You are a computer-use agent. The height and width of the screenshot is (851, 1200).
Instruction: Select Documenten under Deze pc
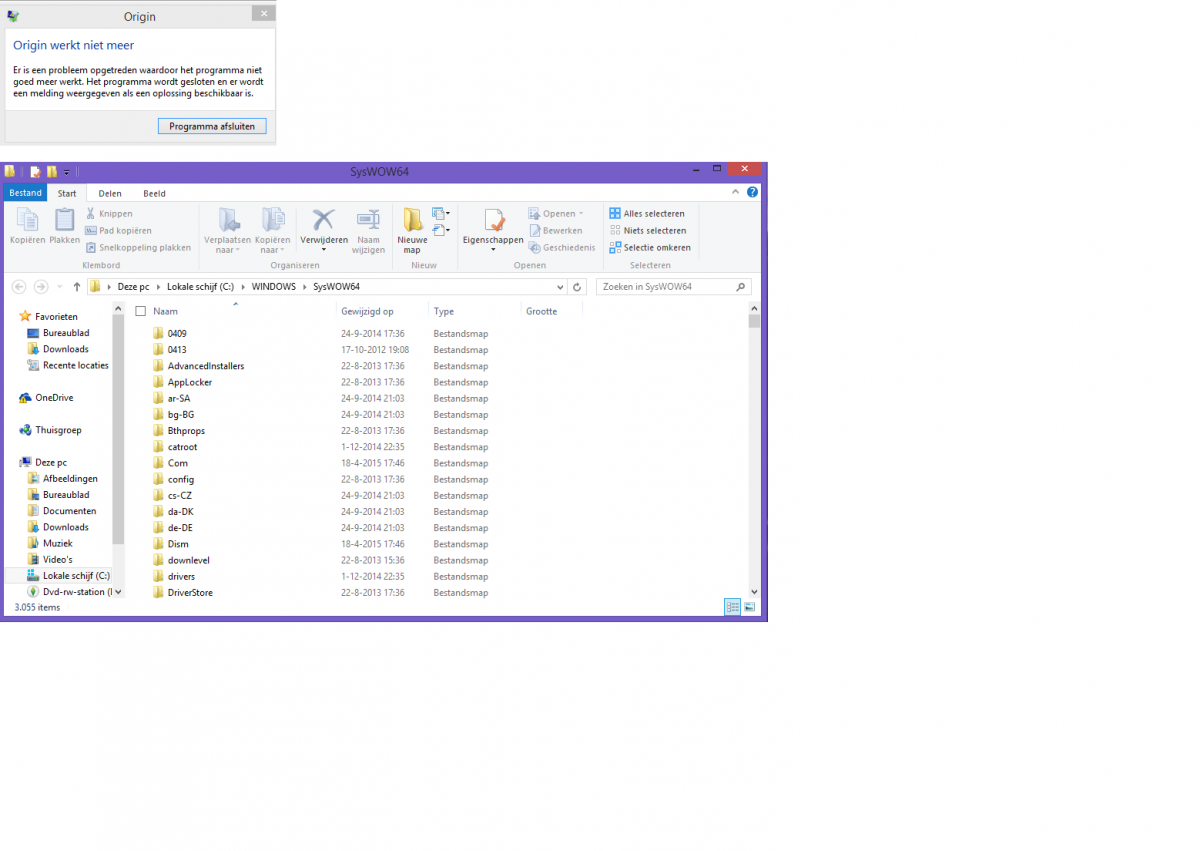pos(61,511)
